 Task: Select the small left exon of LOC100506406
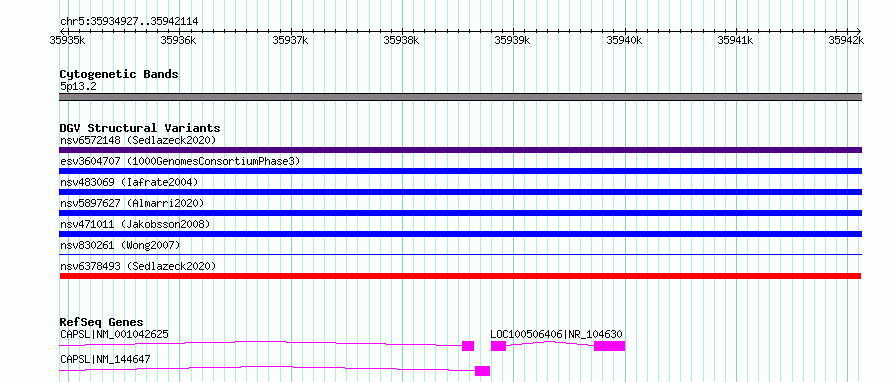[498, 346]
